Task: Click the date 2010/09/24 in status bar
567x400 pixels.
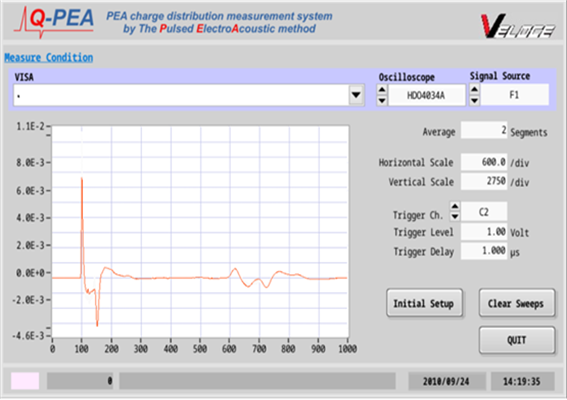Action: [447, 382]
